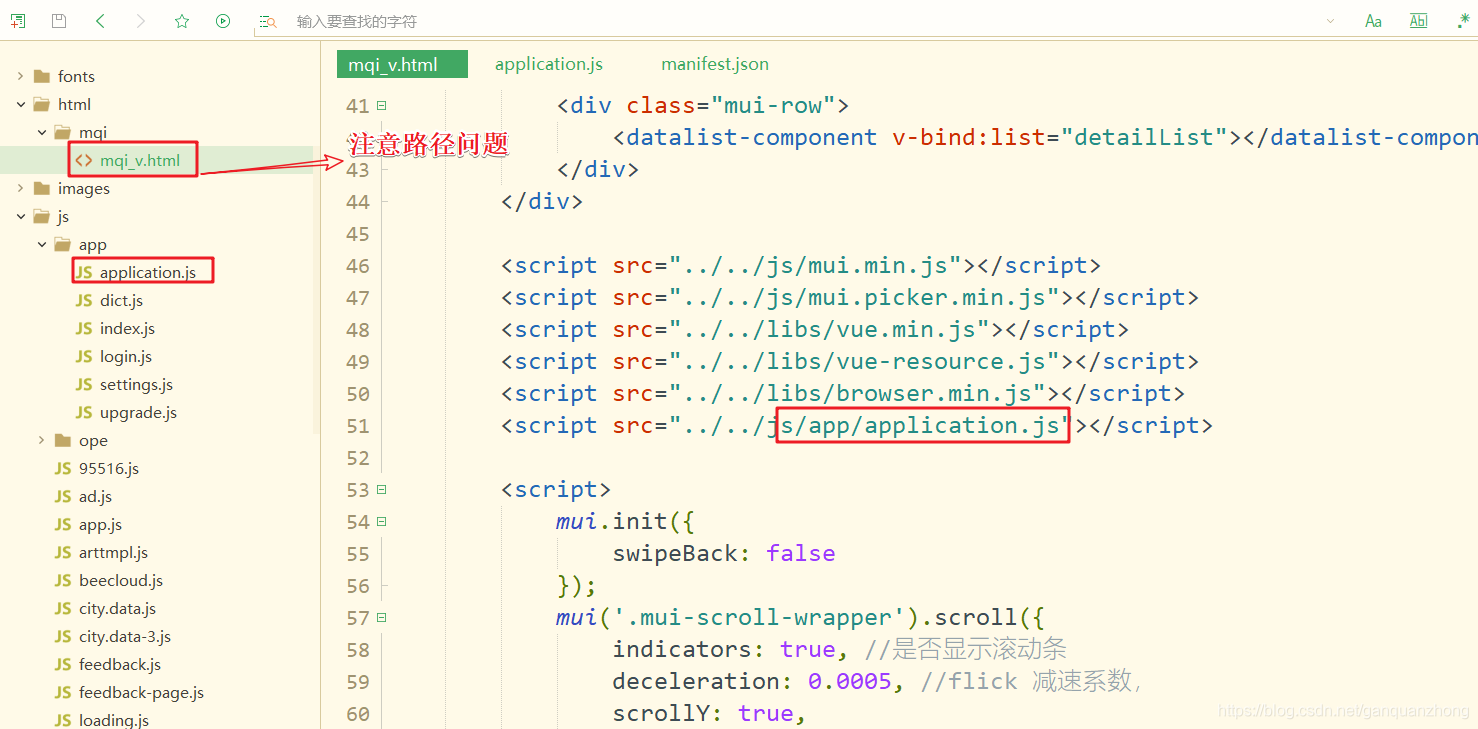
Task: Collapse the app folder chevron
Action: pos(41,244)
